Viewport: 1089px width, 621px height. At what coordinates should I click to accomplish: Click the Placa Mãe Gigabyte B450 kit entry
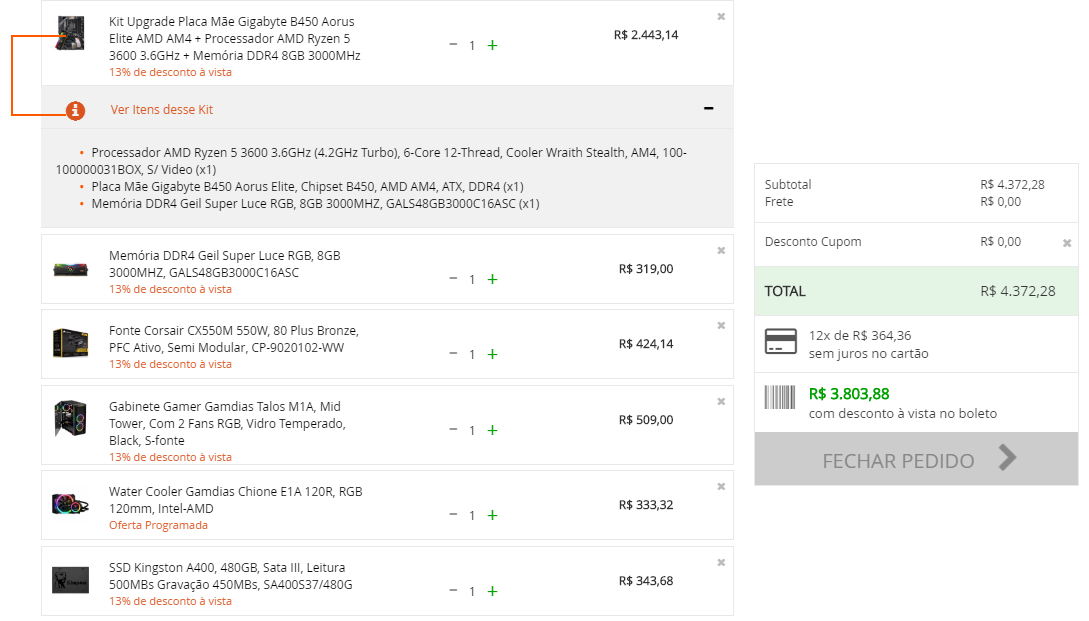pos(308,187)
